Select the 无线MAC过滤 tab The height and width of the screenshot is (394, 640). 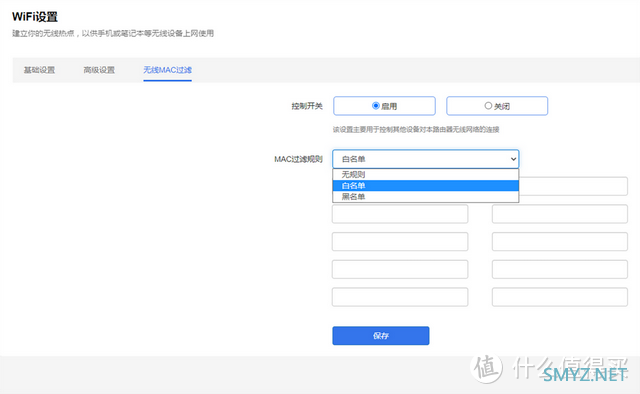click(167, 70)
